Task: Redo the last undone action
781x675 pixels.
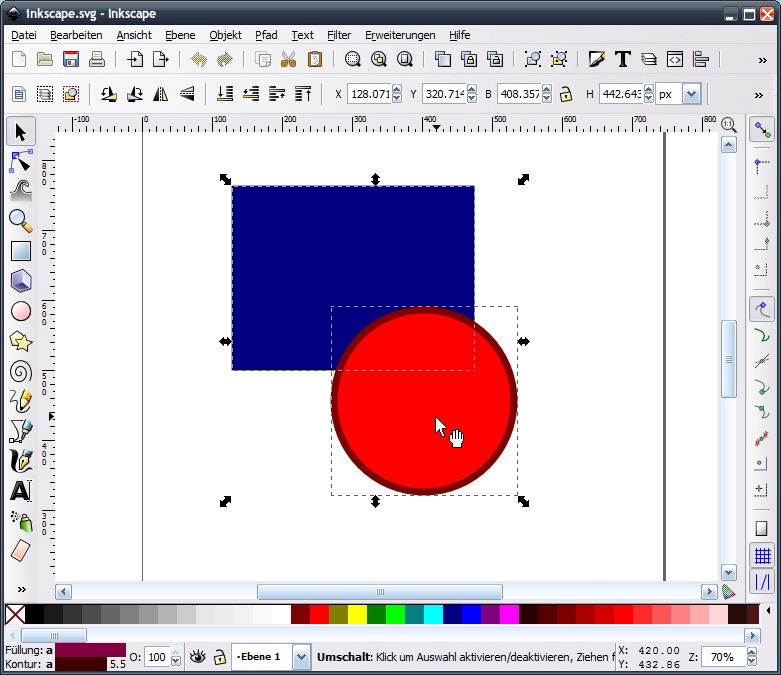Action: coord(225,59)
